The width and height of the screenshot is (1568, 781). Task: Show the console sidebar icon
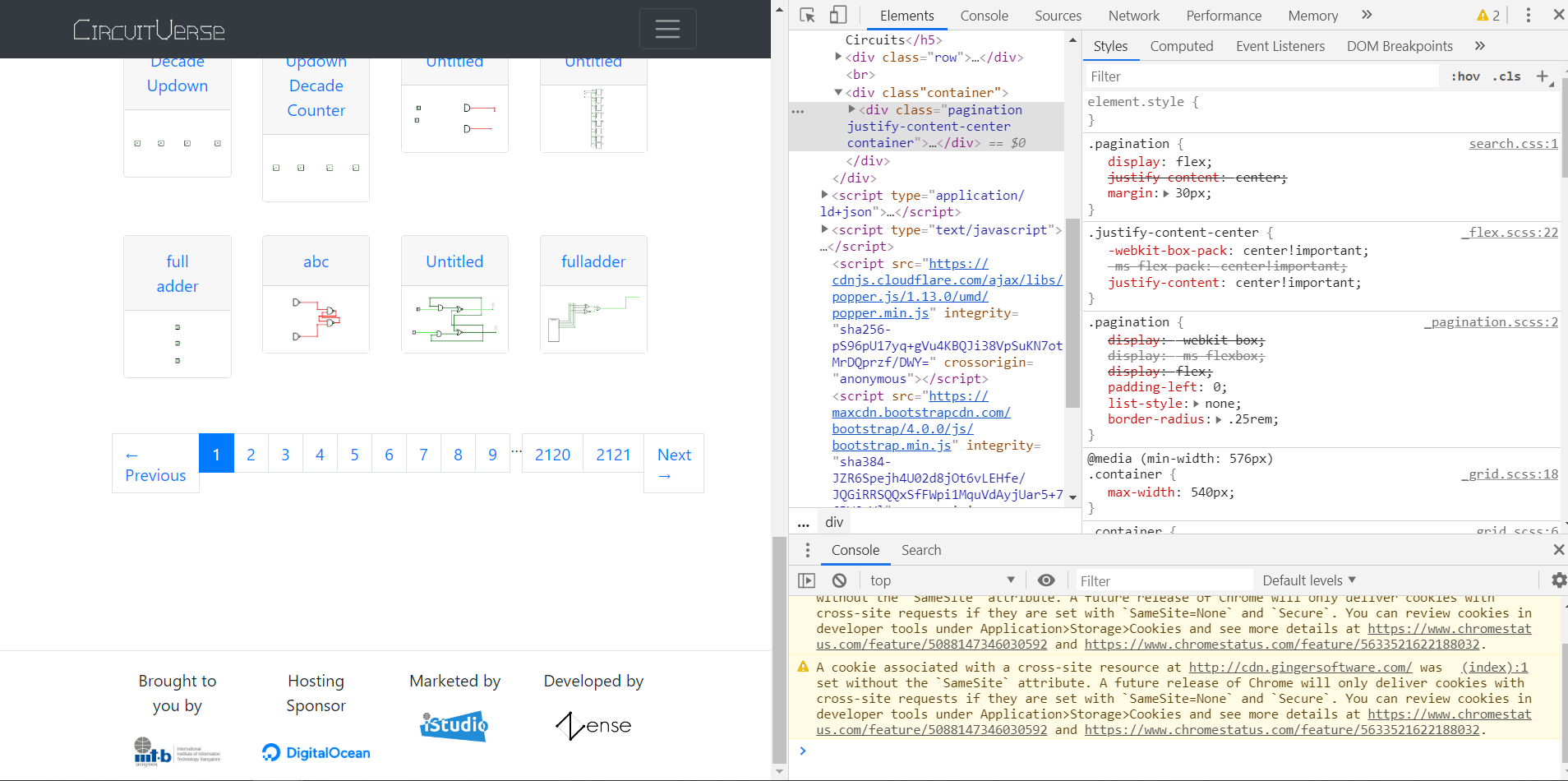click(x=807, y=580)
